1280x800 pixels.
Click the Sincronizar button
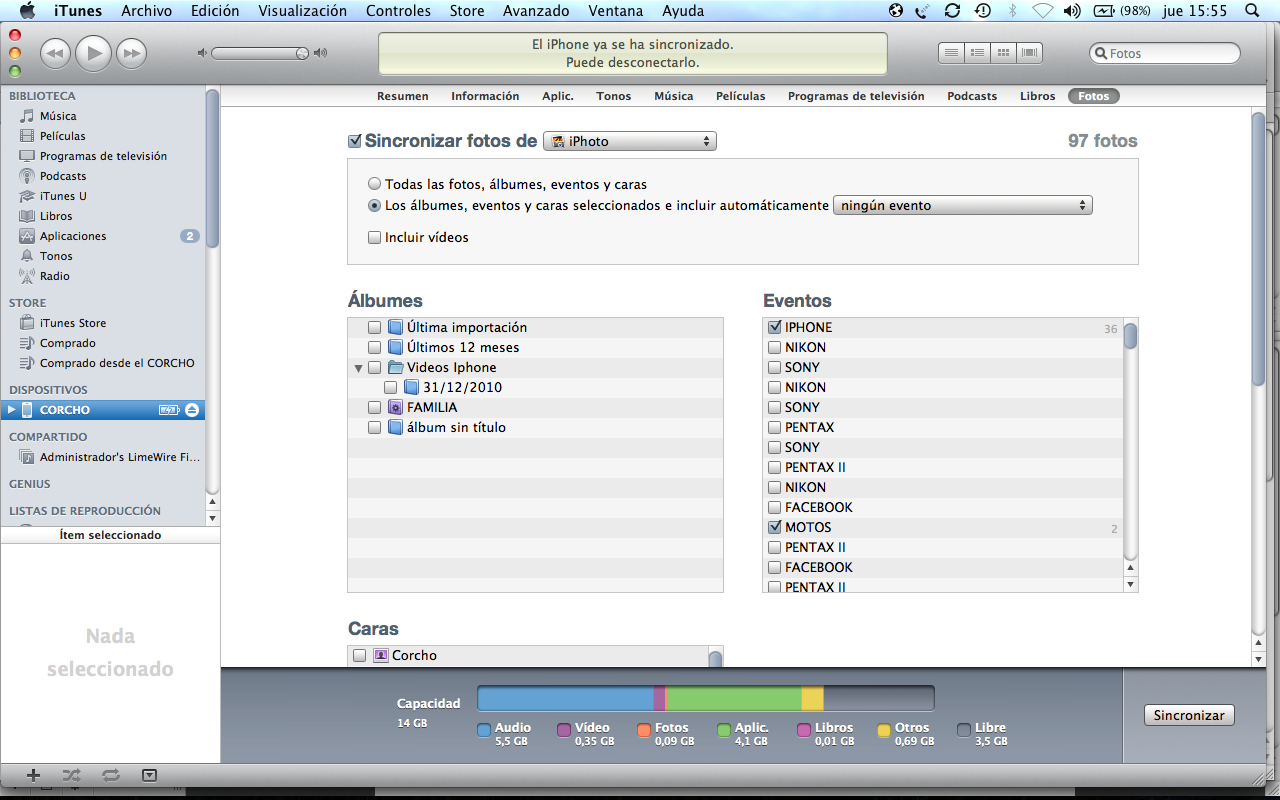coord(1189,715)
